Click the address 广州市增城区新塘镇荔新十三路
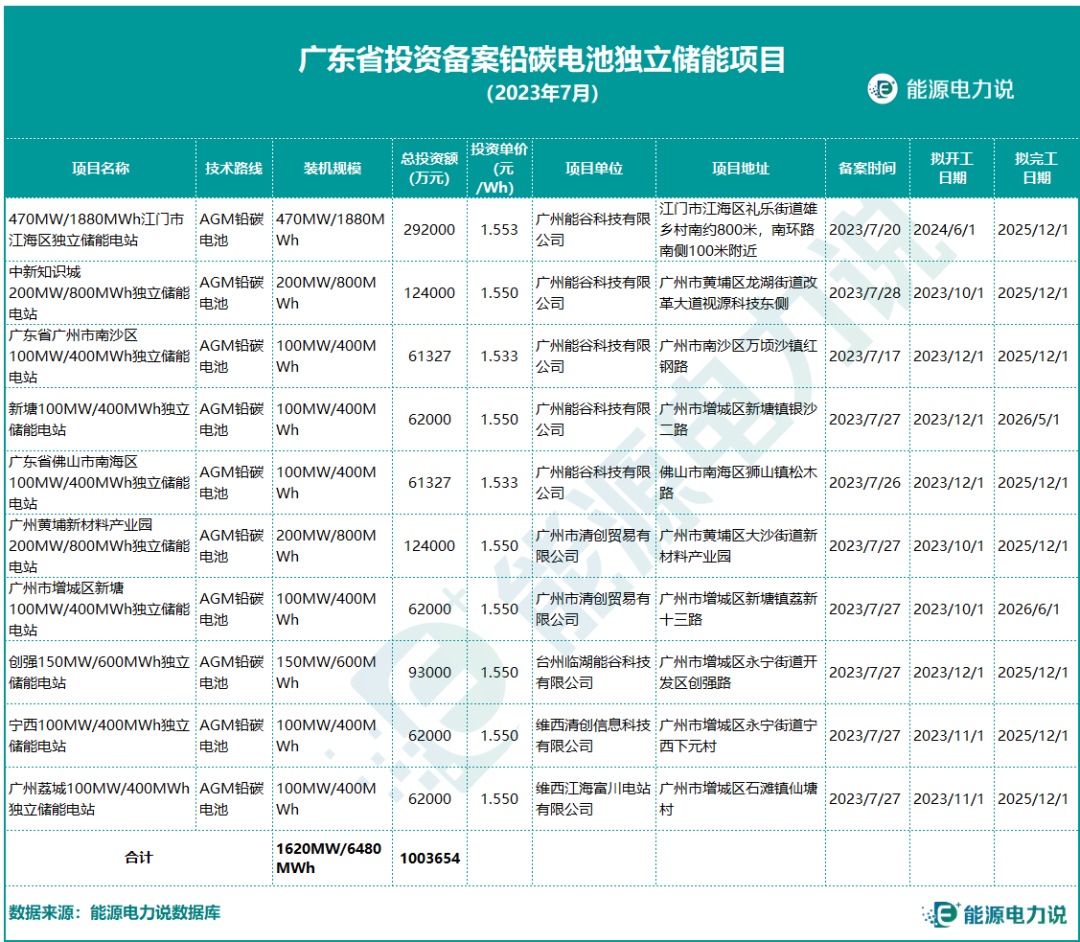This screenshot has height=942, width=1080. point(738,609)
